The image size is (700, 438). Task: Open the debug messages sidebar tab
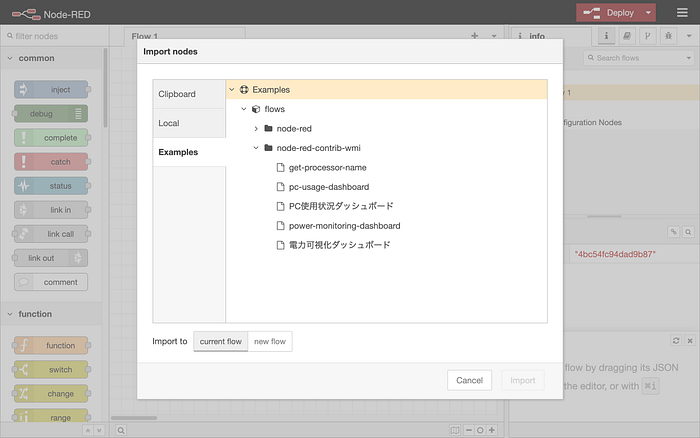[x=668, y=36]
